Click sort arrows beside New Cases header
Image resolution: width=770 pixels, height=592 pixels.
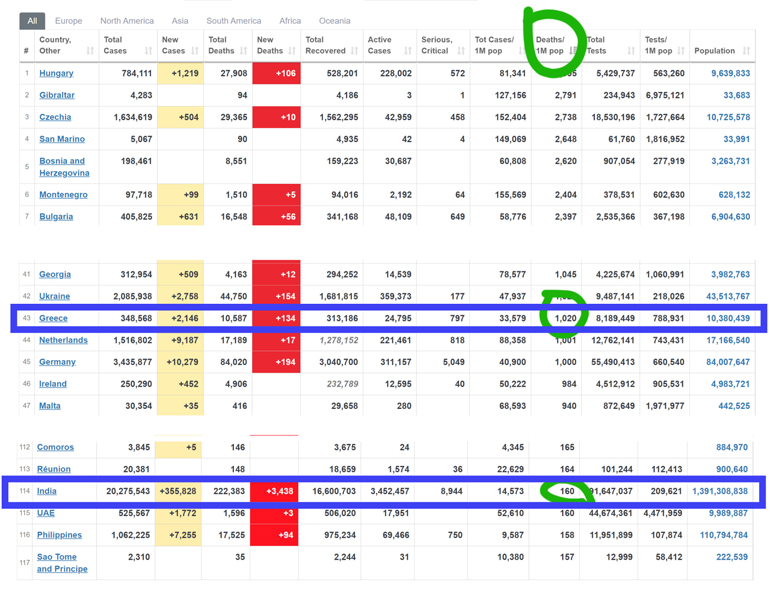click(x=194, y=51)
